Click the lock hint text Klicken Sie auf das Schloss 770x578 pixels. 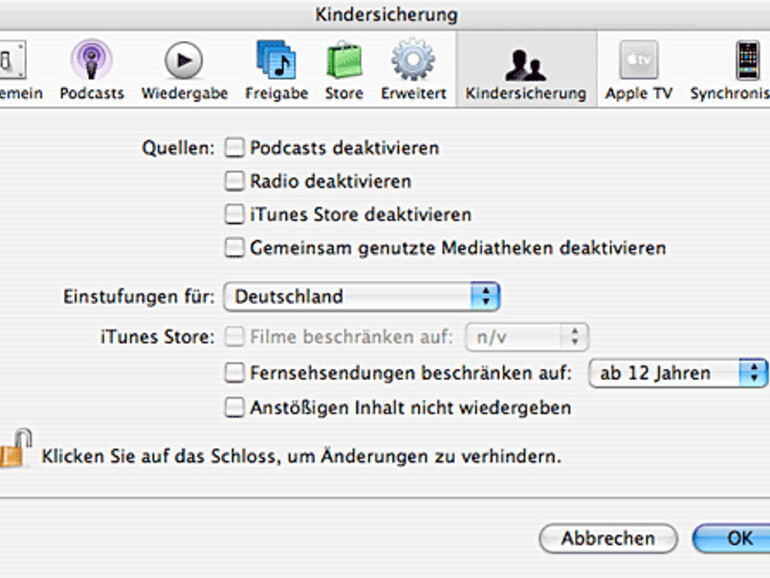(301, 457)
